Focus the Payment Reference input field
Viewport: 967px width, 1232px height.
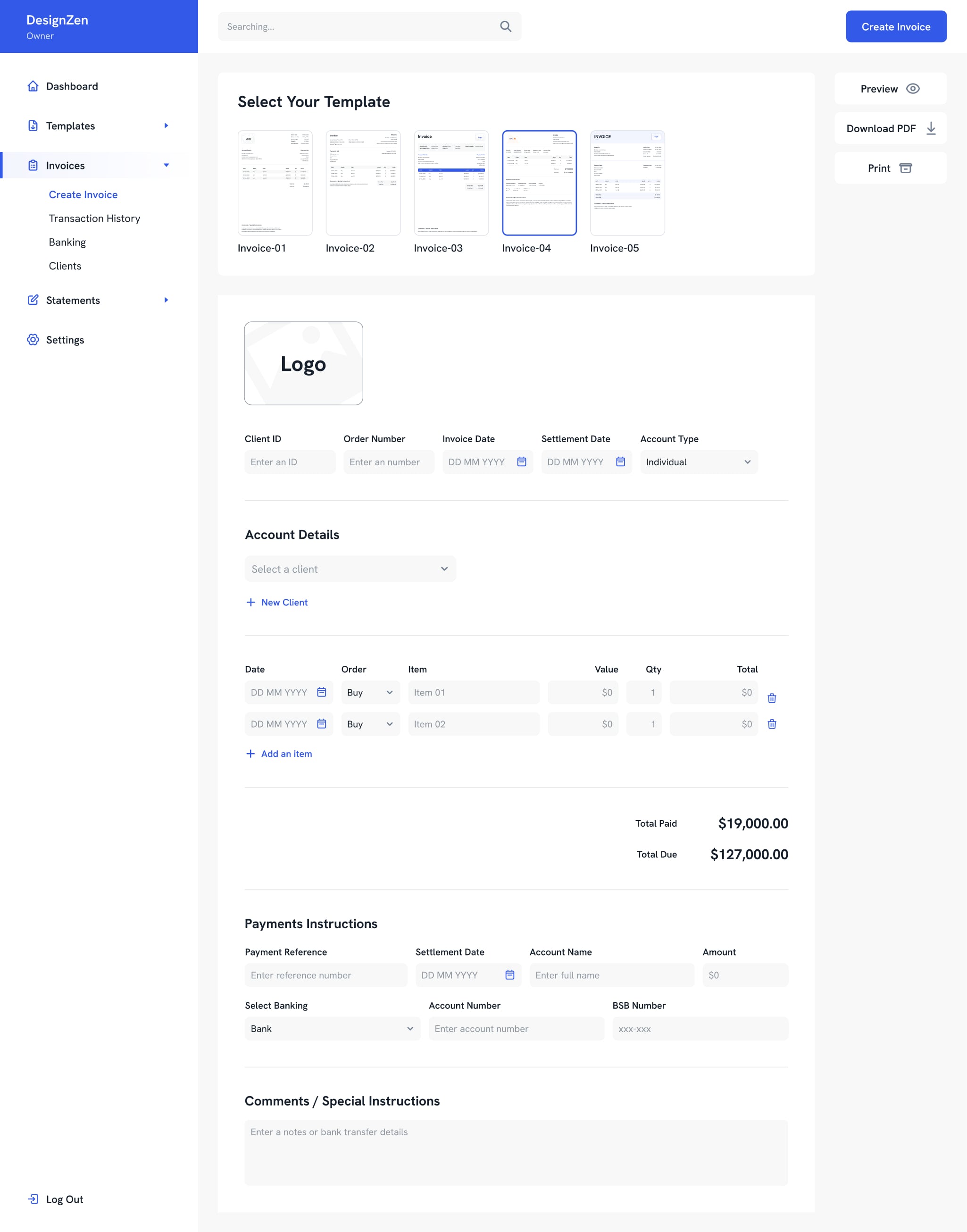click(x=325, y=975)
